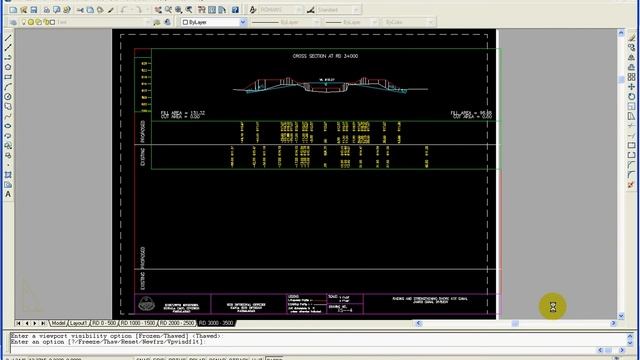Select the Arc draw tool
Image resolution: width=640 pixels, height=360 pixels.
[8, 87]
